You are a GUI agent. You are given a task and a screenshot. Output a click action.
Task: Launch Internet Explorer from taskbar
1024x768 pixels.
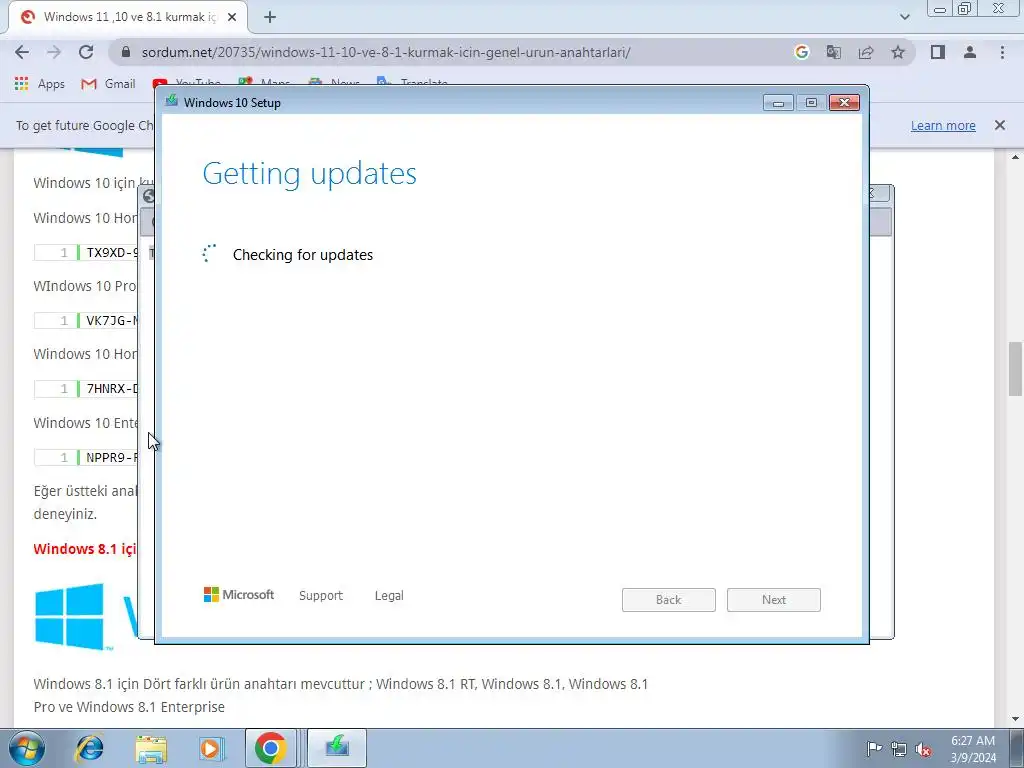click(90, 748)
